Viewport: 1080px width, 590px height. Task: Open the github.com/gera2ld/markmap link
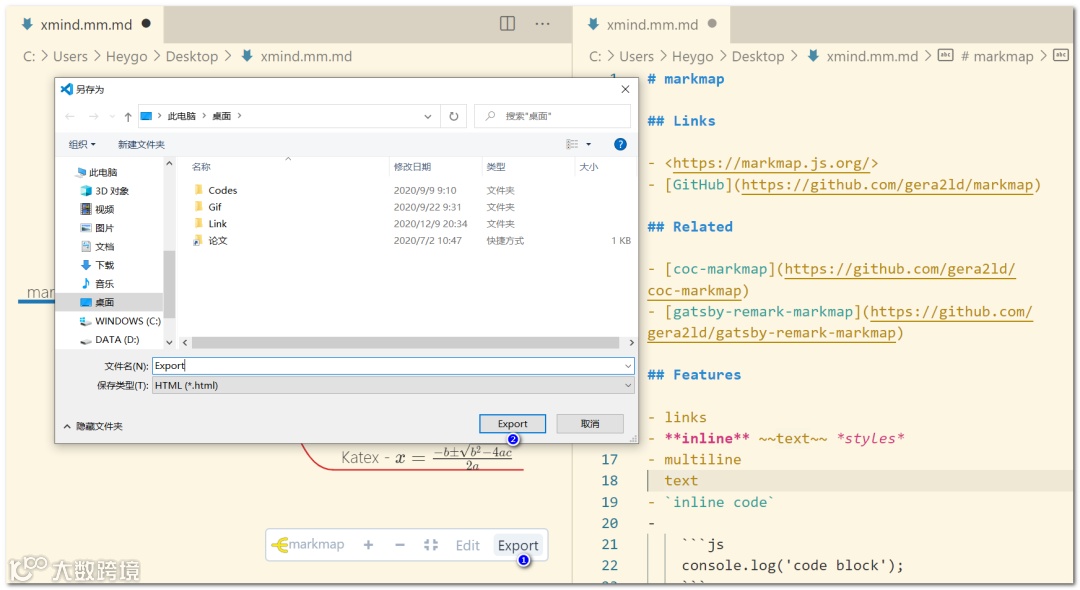point(887,185)
